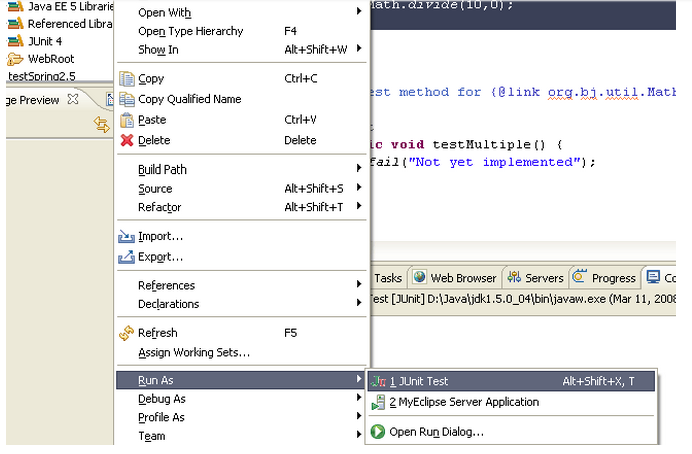Click the Paste clipboard icon
The image size is (692, 454).
click(127, 120)
